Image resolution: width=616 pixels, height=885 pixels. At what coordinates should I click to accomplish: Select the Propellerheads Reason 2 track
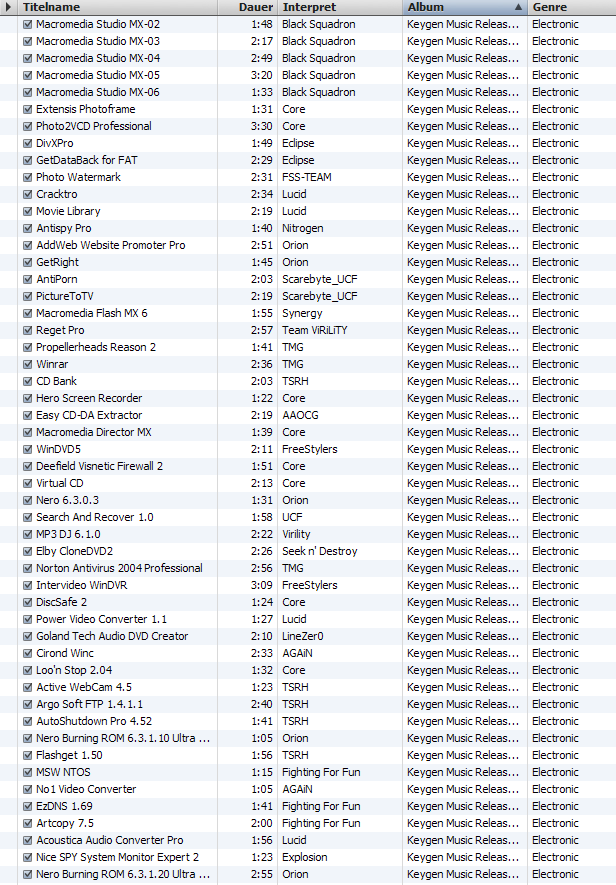pyautogui.click(x=96, y=347)
